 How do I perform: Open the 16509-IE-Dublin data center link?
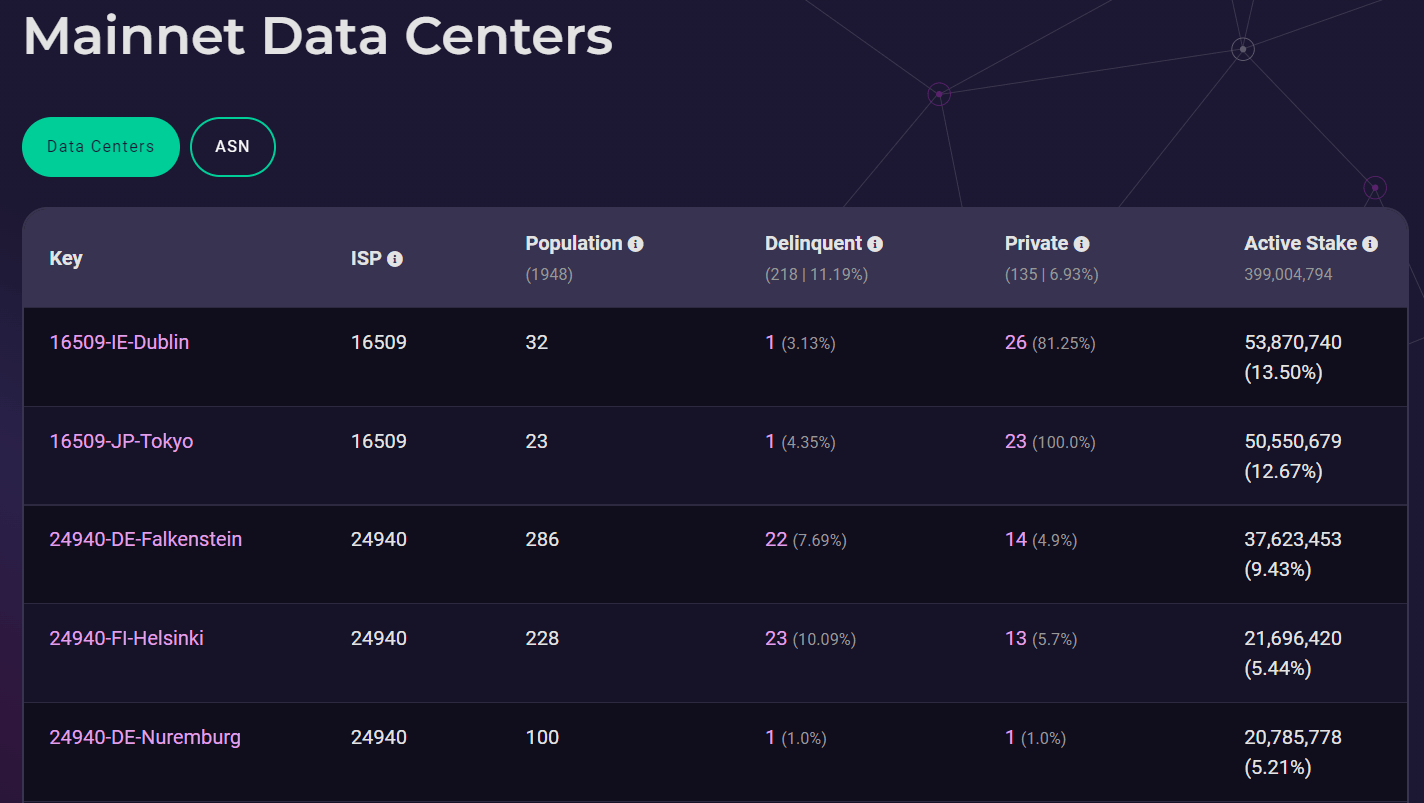119,342
